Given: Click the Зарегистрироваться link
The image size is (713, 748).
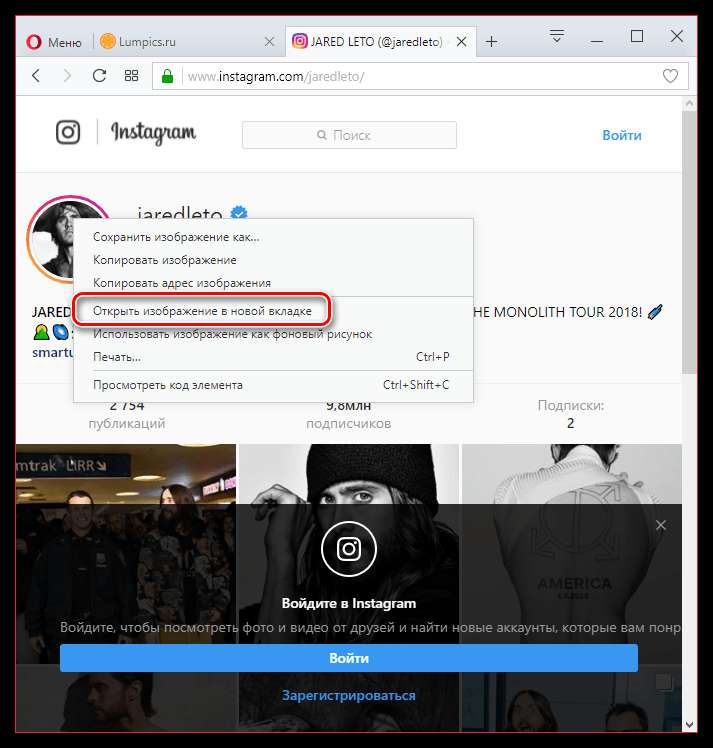Looking at the screenshot, I should coord(349,695).
